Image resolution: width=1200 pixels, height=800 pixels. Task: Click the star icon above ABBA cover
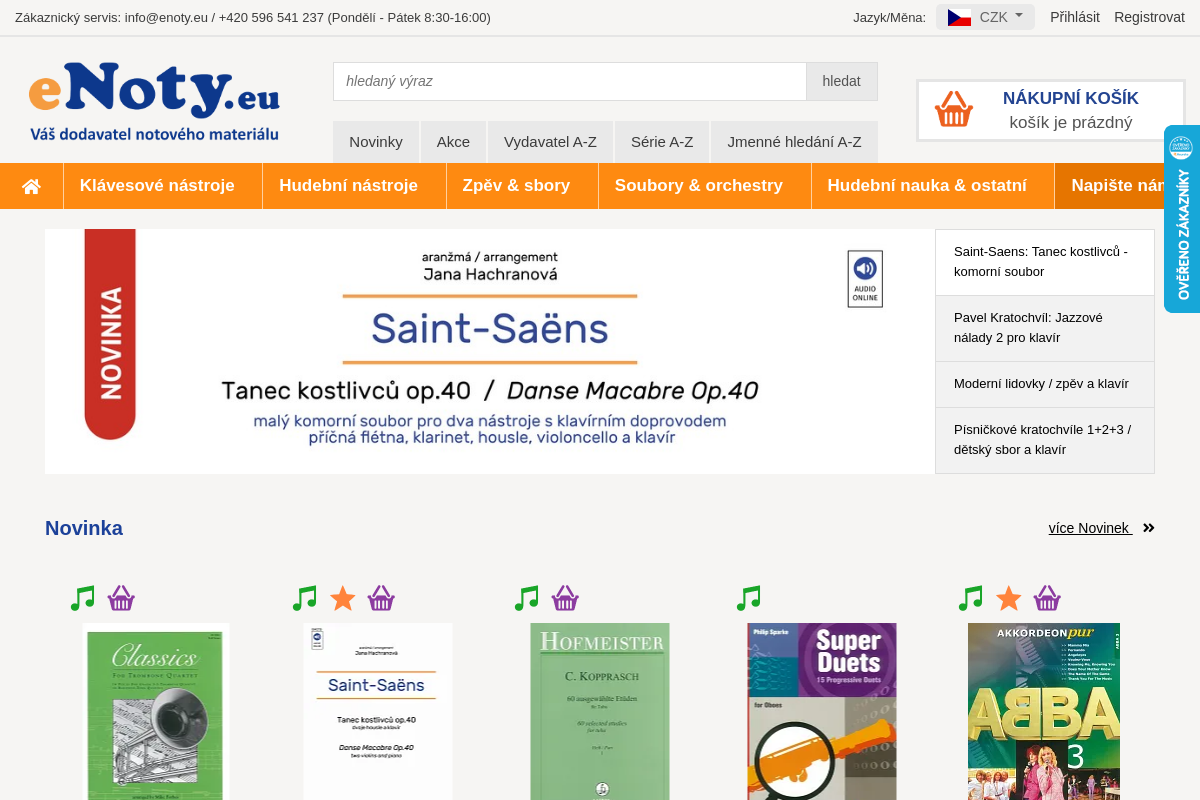[1009, 598]
